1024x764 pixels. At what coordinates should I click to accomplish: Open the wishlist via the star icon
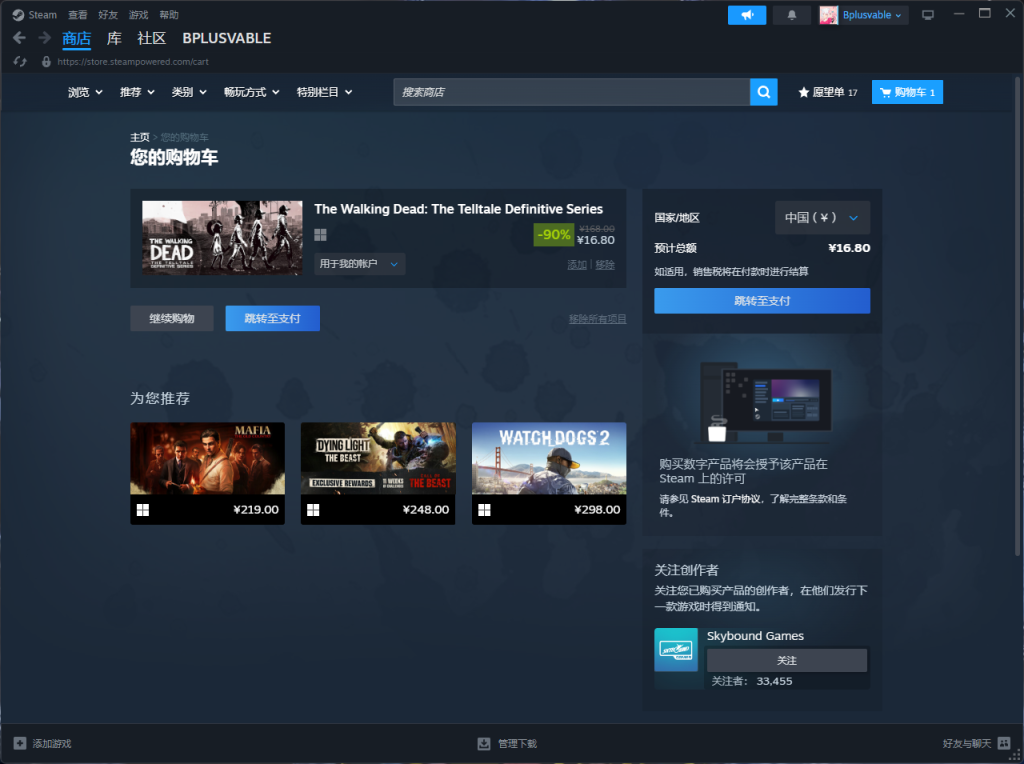click(802, 91)
